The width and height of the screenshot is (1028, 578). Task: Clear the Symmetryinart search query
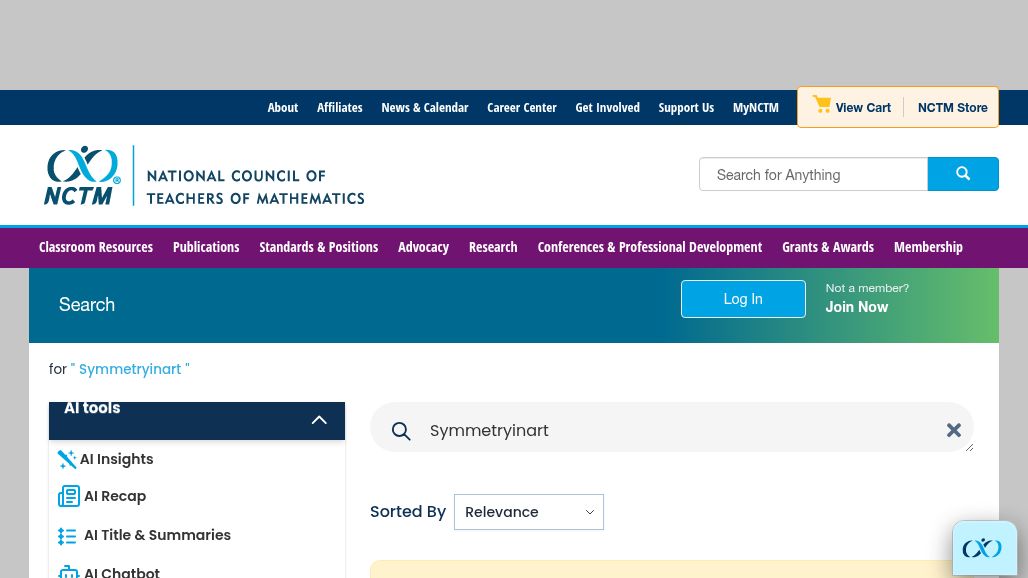953,430
